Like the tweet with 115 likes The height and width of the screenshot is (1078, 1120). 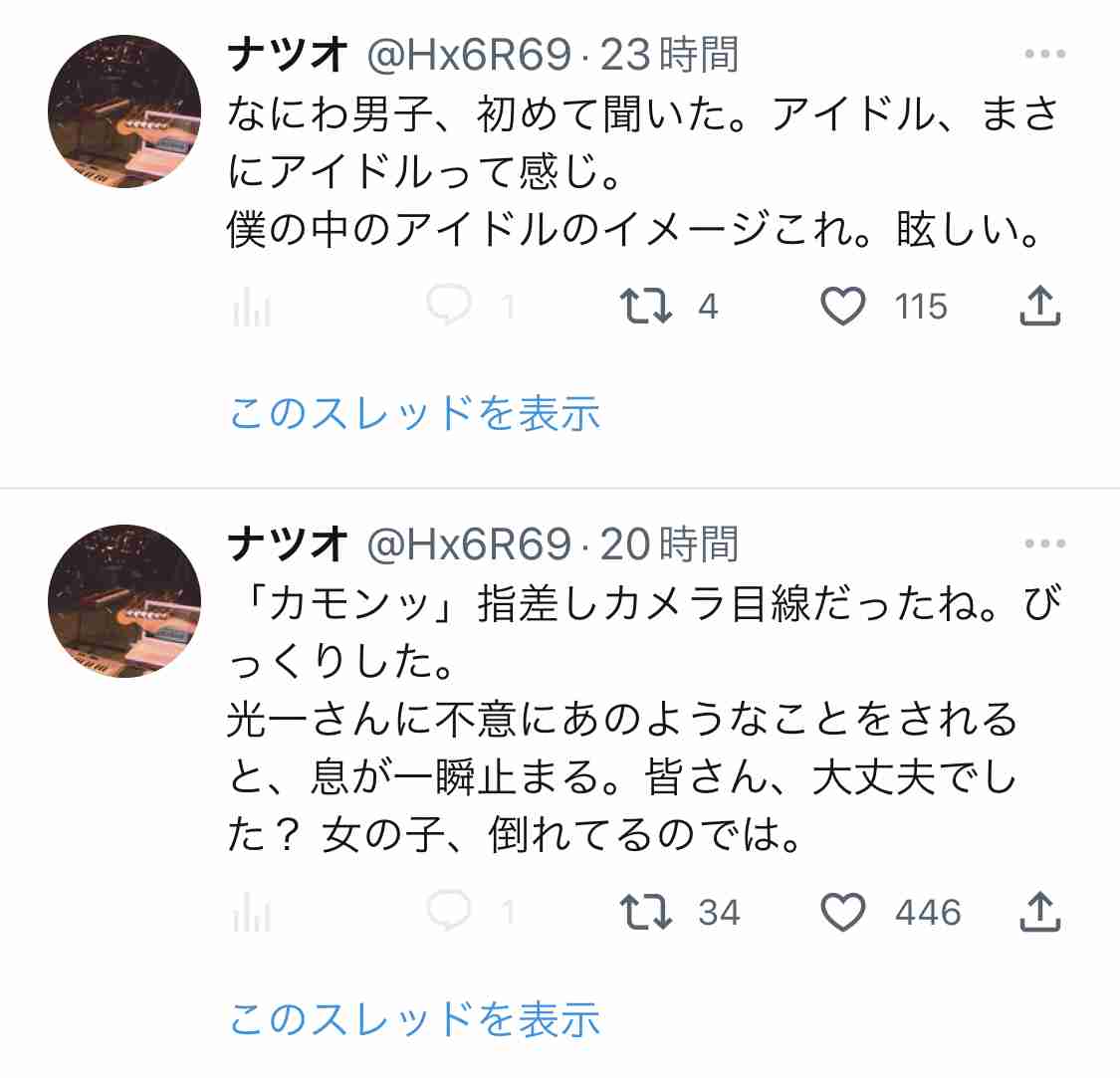(843, 307)
